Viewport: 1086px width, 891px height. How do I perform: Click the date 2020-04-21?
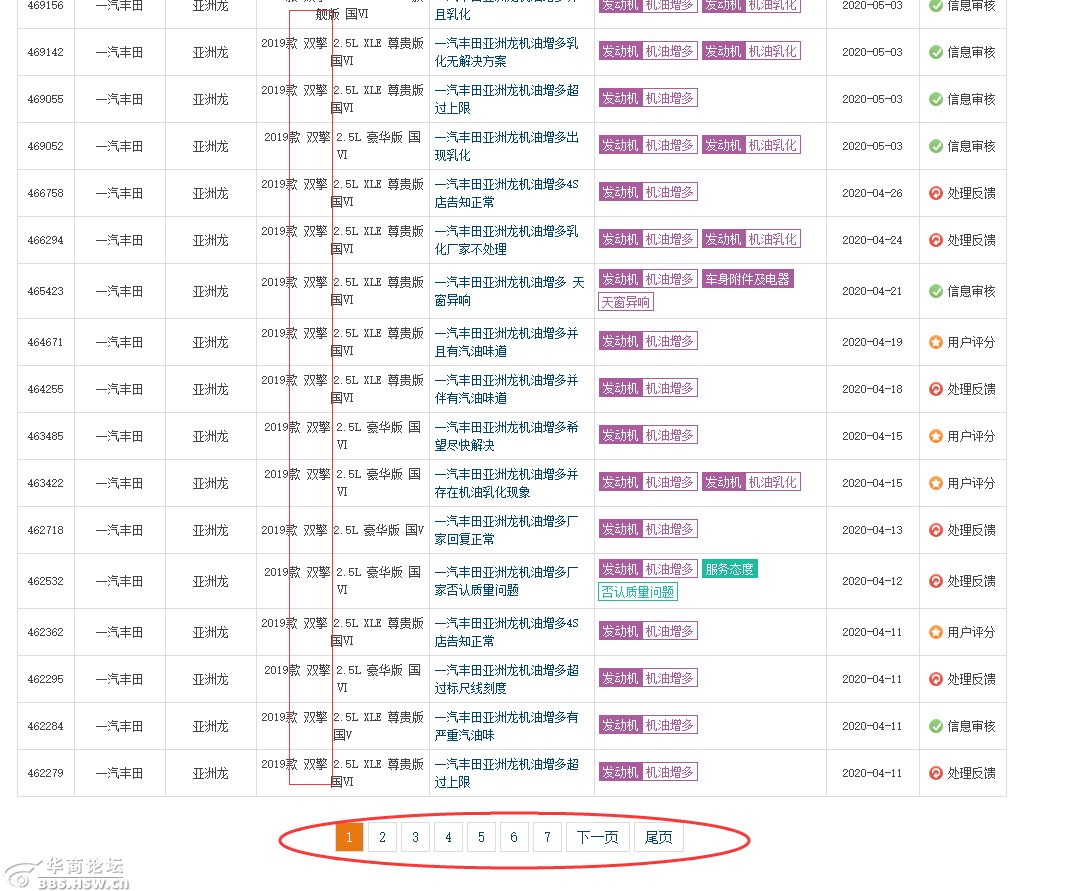click(x=873, y=291)
